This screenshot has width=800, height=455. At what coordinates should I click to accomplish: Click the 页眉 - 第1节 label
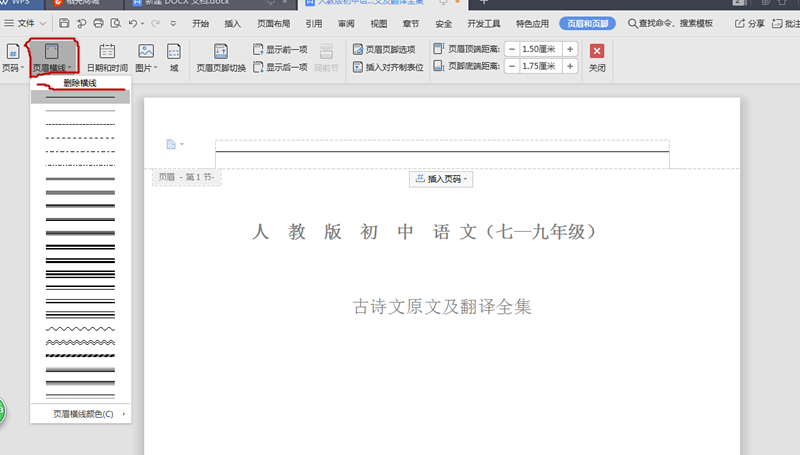(186, 177)
